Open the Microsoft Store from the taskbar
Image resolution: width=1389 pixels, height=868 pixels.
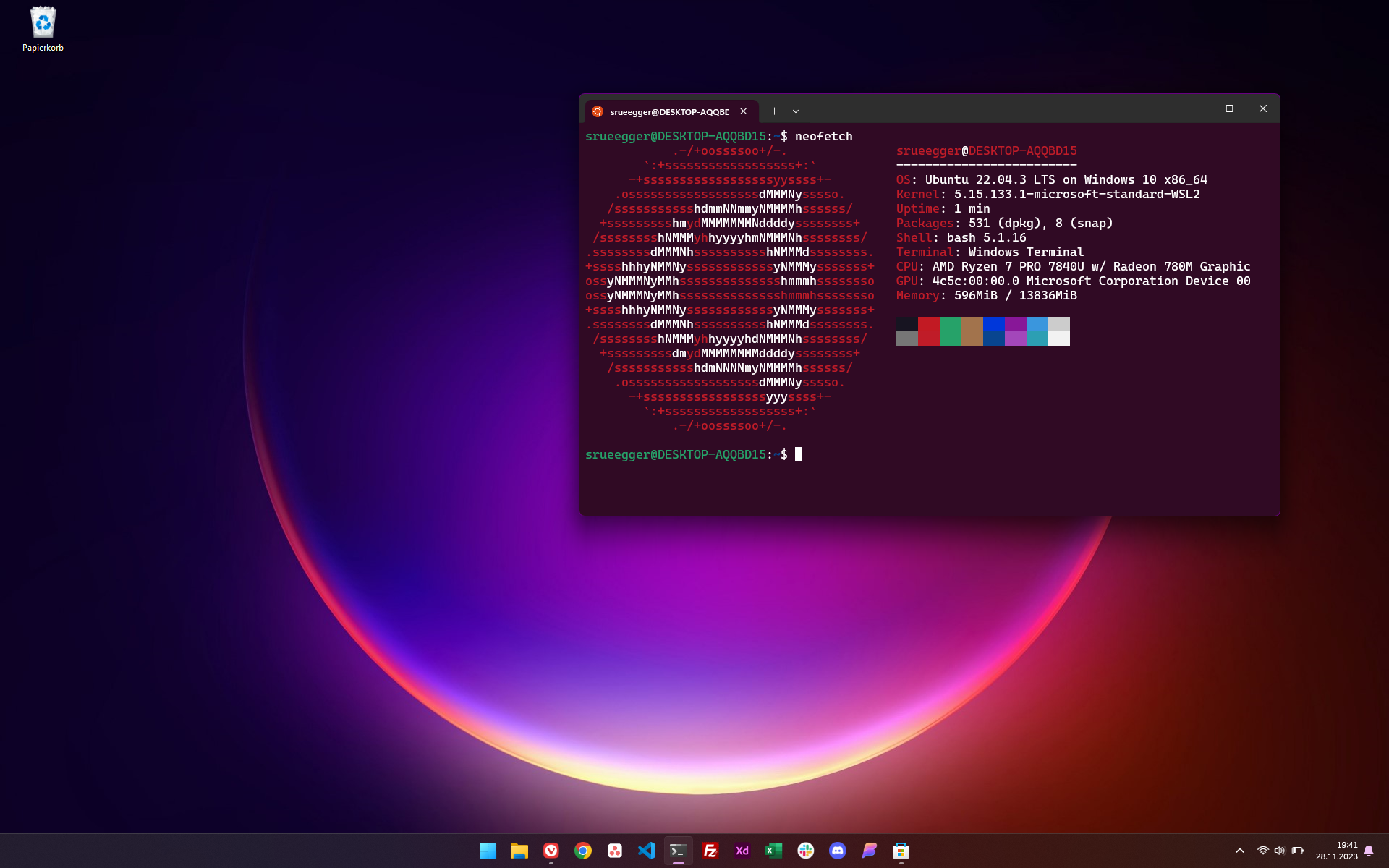901,851
